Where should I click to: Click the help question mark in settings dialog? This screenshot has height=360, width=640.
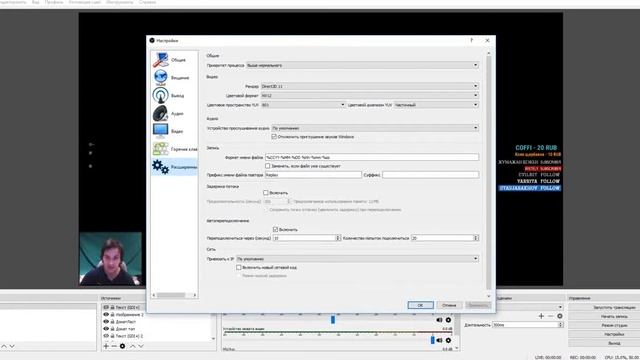point(471,40)
